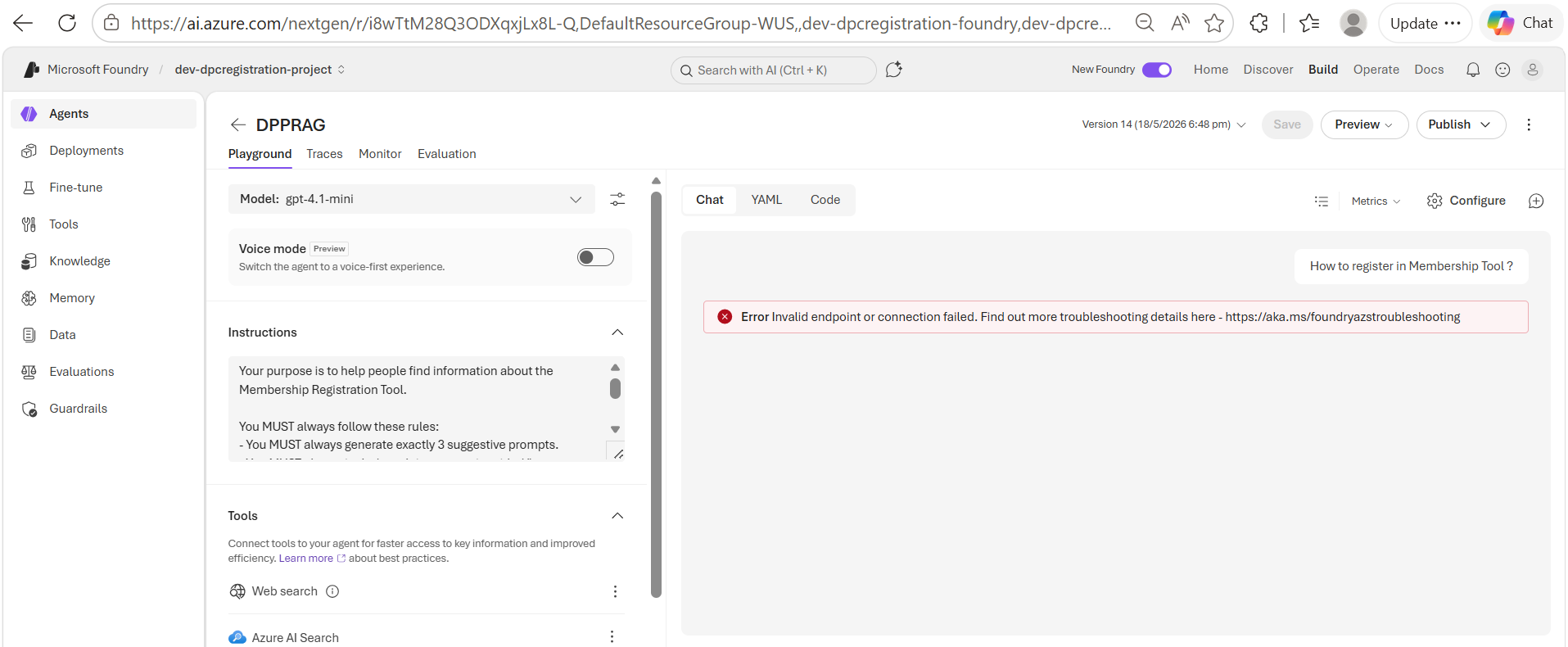Viewport: 1568px width, 647px height.
Task: Collapse the Instructions section
Action: coord(617,333)
